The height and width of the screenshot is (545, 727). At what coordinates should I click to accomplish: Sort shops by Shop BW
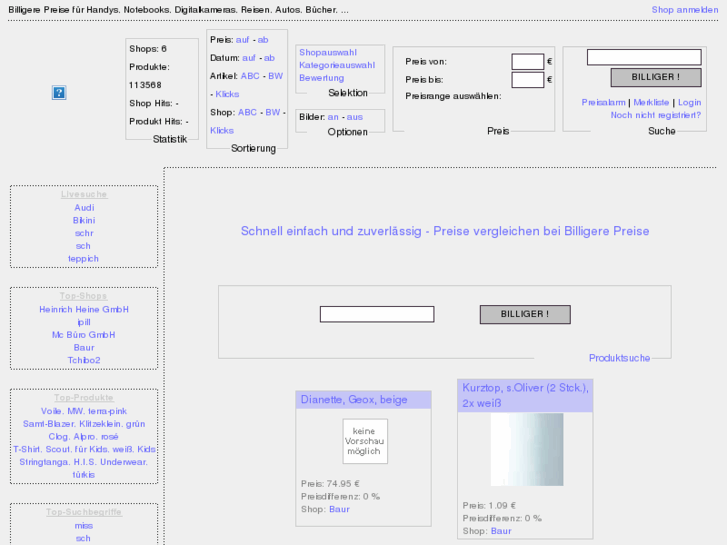click(x=273, y=113)
